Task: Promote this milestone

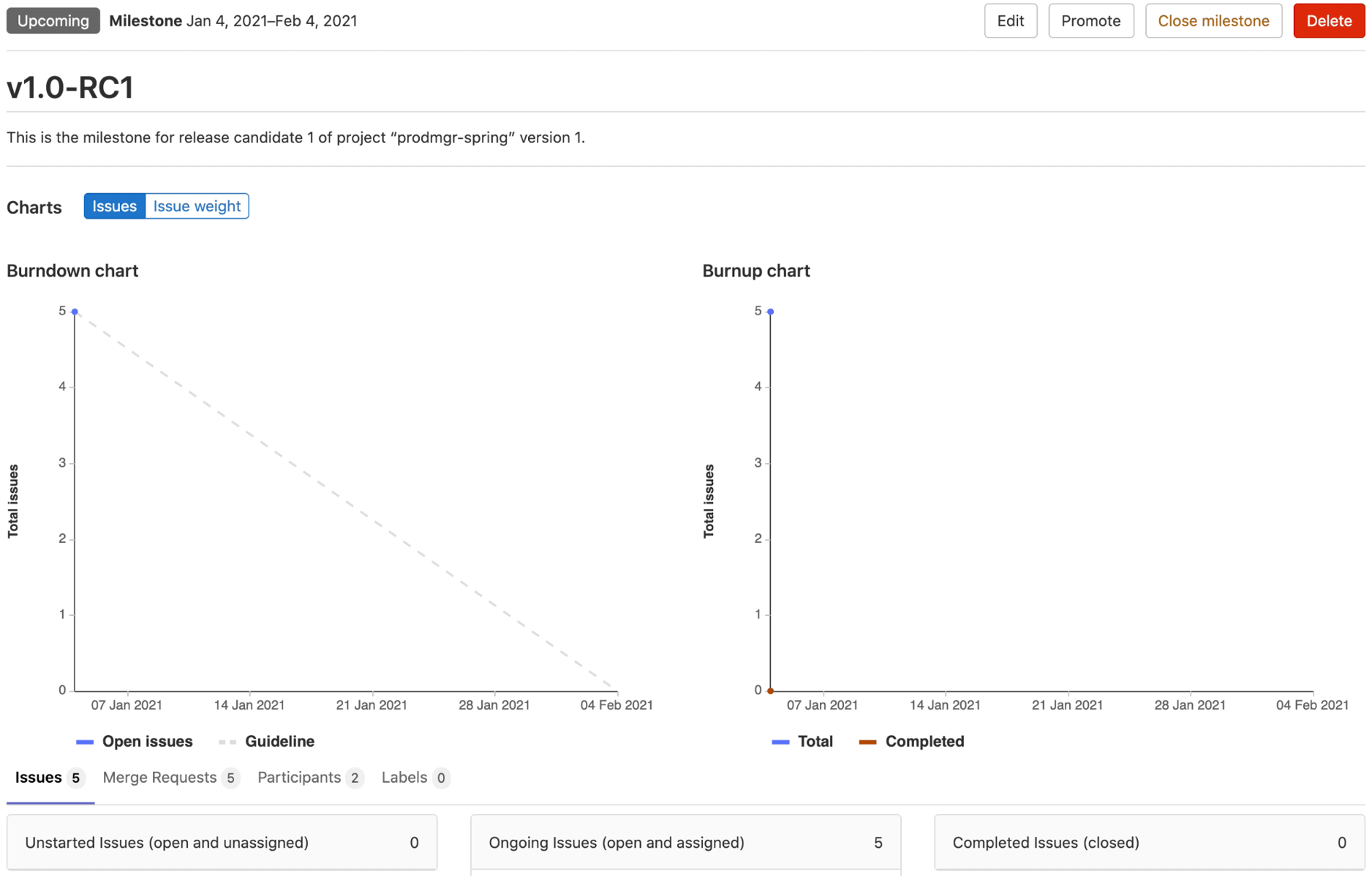Action: 1090,20
